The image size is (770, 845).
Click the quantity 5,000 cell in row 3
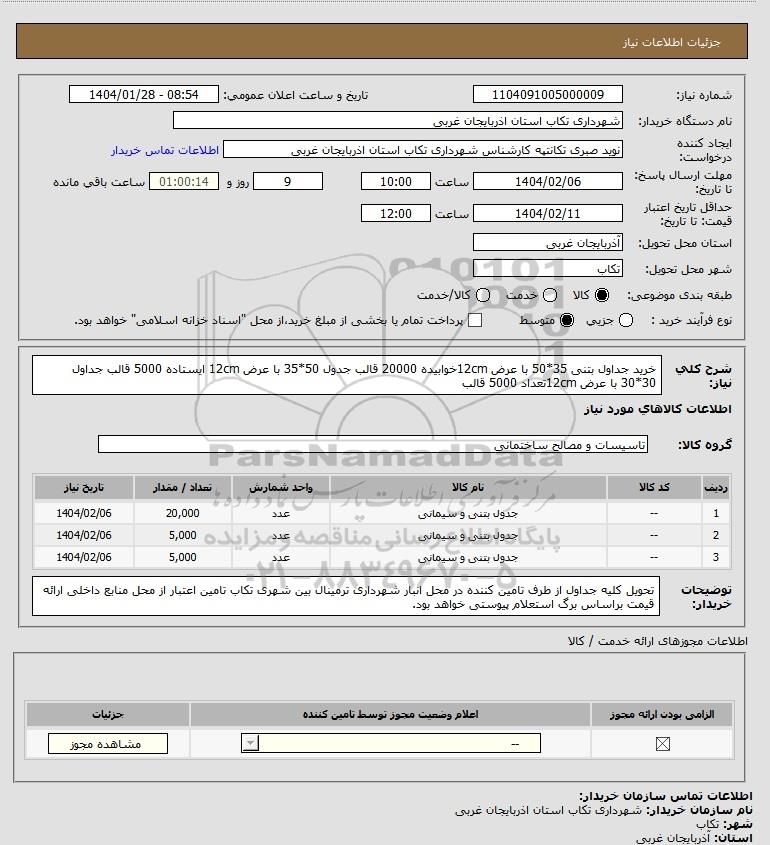[x=183, y=557]
